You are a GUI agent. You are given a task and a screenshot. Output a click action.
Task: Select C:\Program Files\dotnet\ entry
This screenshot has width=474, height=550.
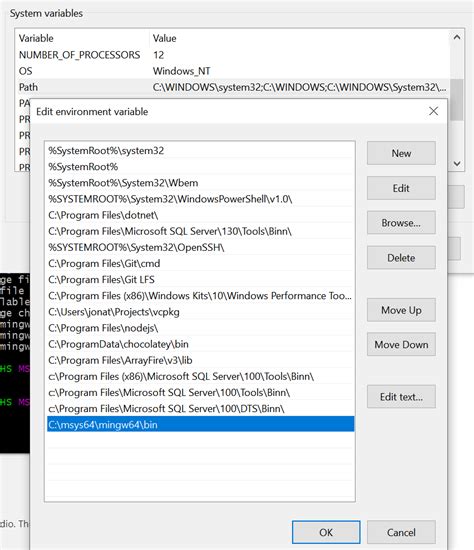pyautogui.click(x=200, y=215)
